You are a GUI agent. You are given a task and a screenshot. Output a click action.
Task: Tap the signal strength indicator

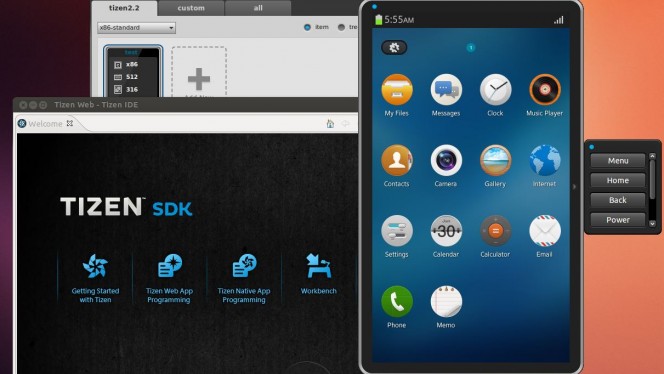point(559,20)
